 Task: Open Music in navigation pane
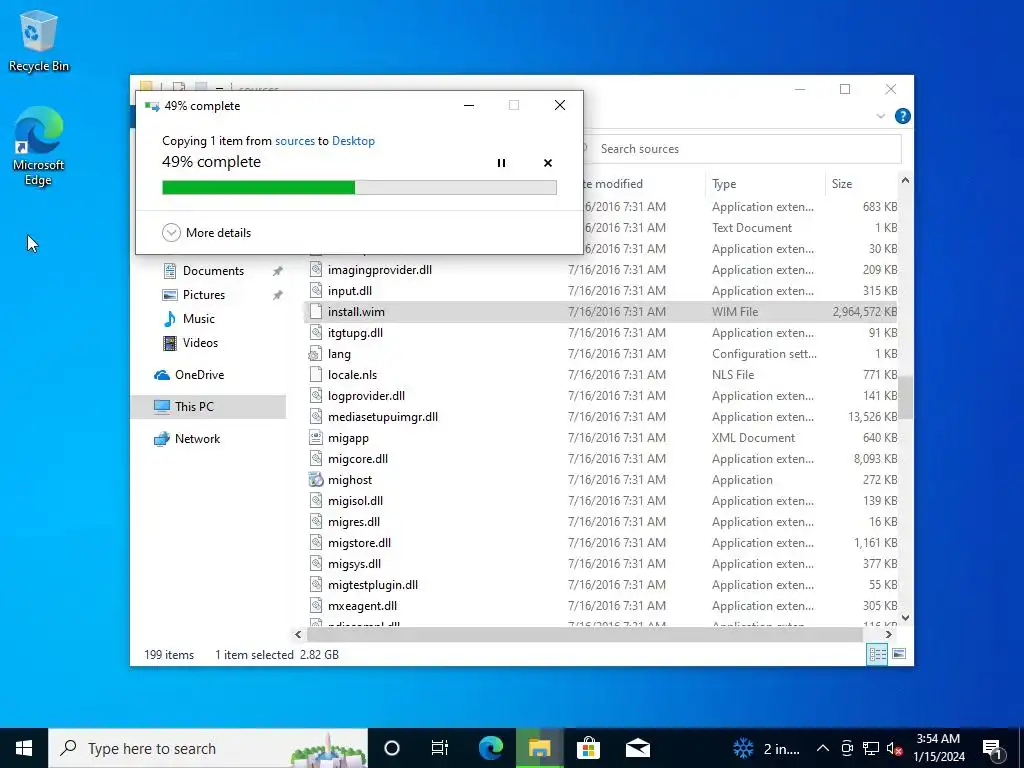tap(199, 319)
